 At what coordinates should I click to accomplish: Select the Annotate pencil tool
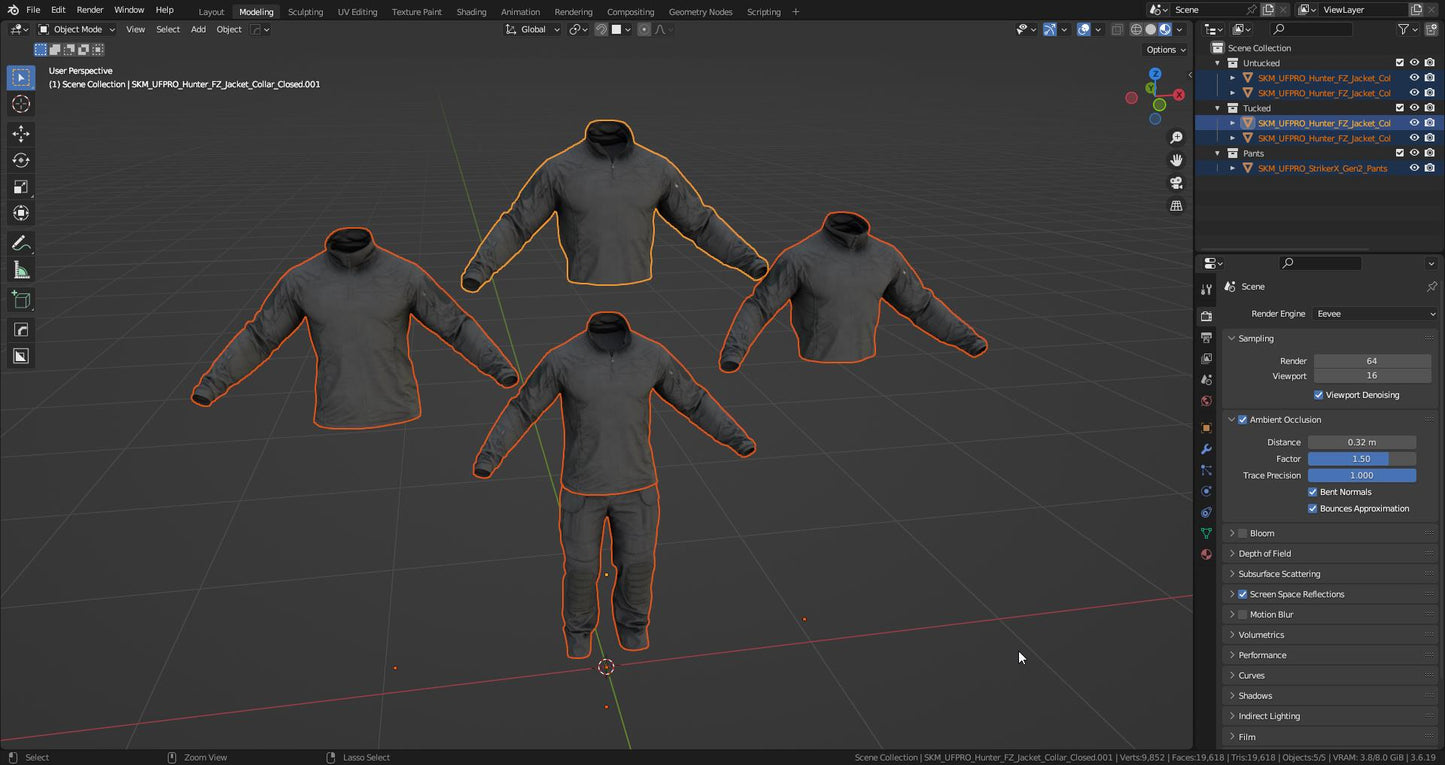click(x=20, y=244)
